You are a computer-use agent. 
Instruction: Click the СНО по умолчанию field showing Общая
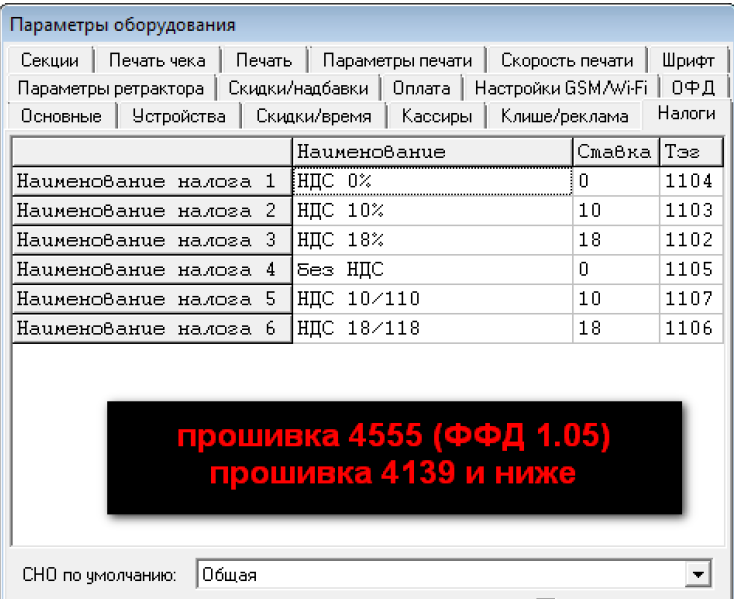454,574
